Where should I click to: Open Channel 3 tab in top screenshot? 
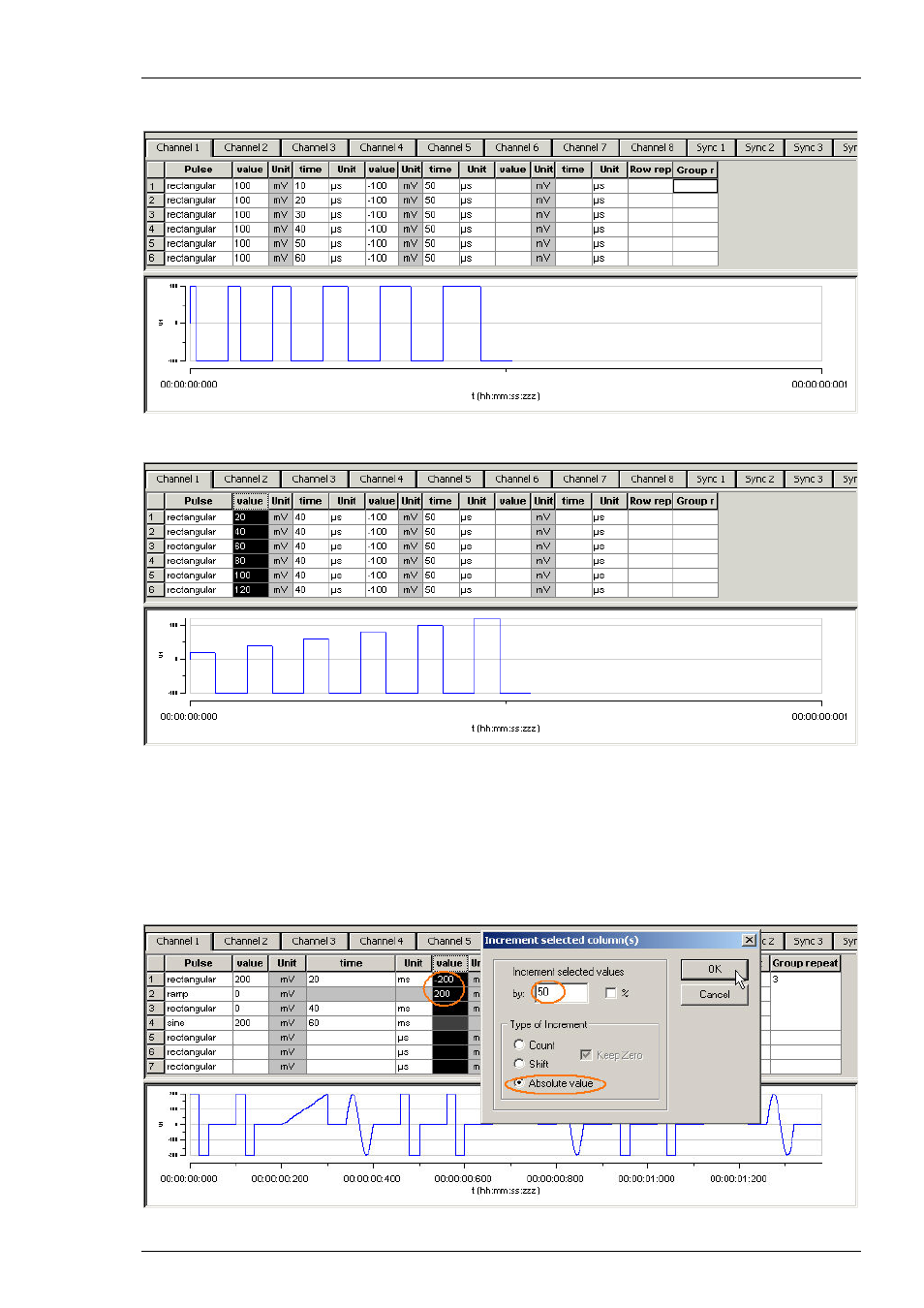pos(314,148)
